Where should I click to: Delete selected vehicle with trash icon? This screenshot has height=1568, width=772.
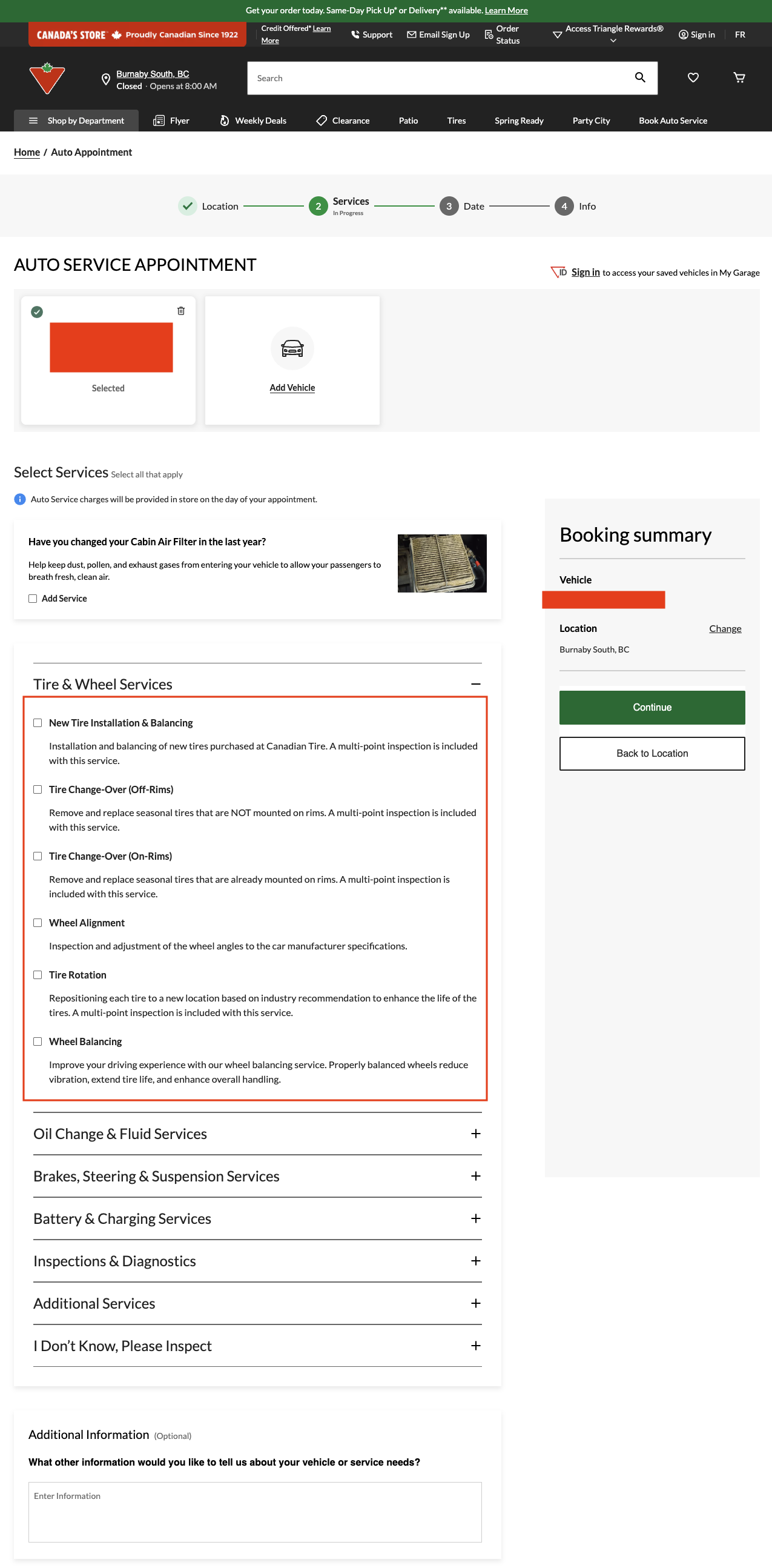point(180,311)
